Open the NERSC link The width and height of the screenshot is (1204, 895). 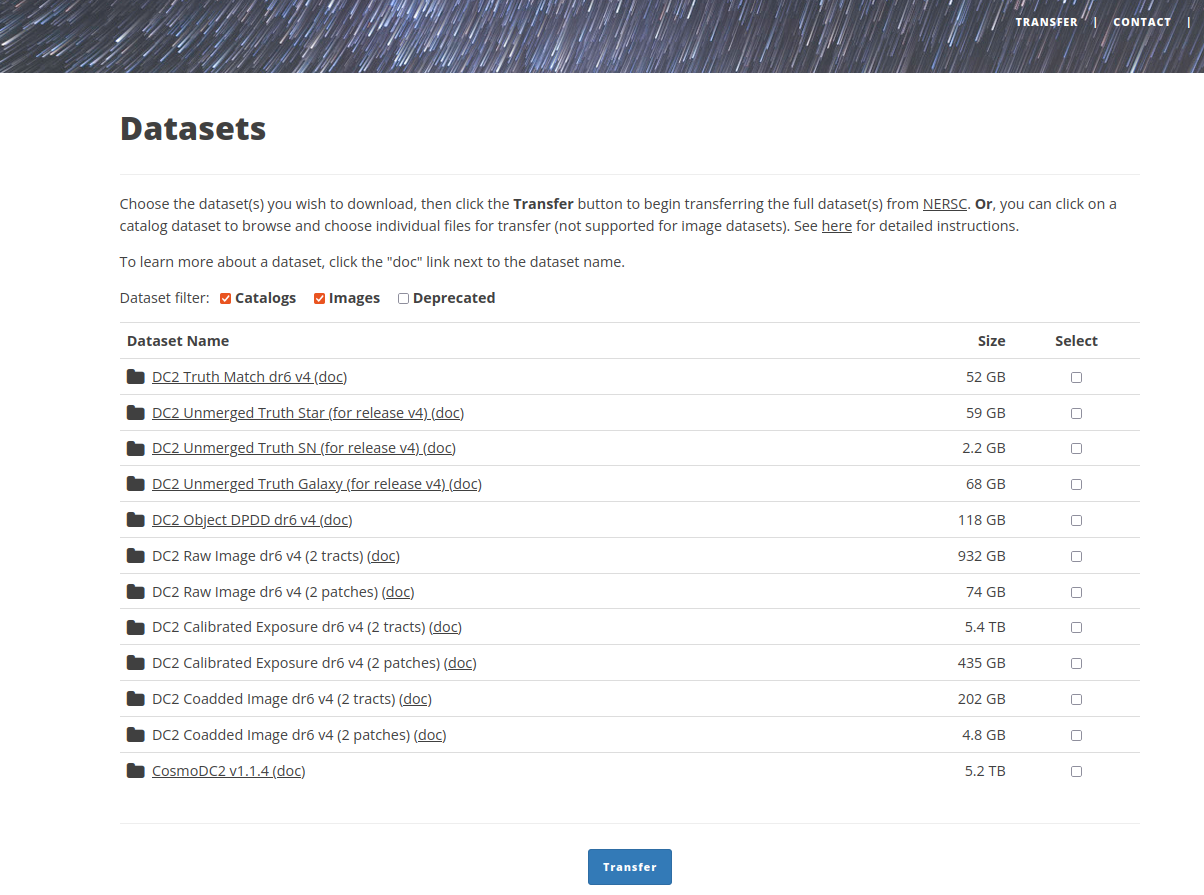945,204
